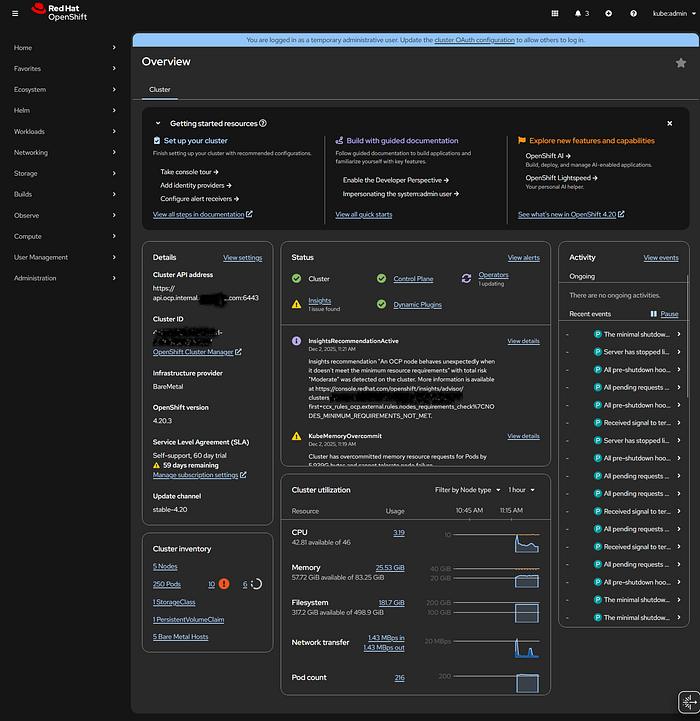Screen dimensions: 700x721
Task: Click the Control Plane green check icon
Action: click(x=381, y=279)
